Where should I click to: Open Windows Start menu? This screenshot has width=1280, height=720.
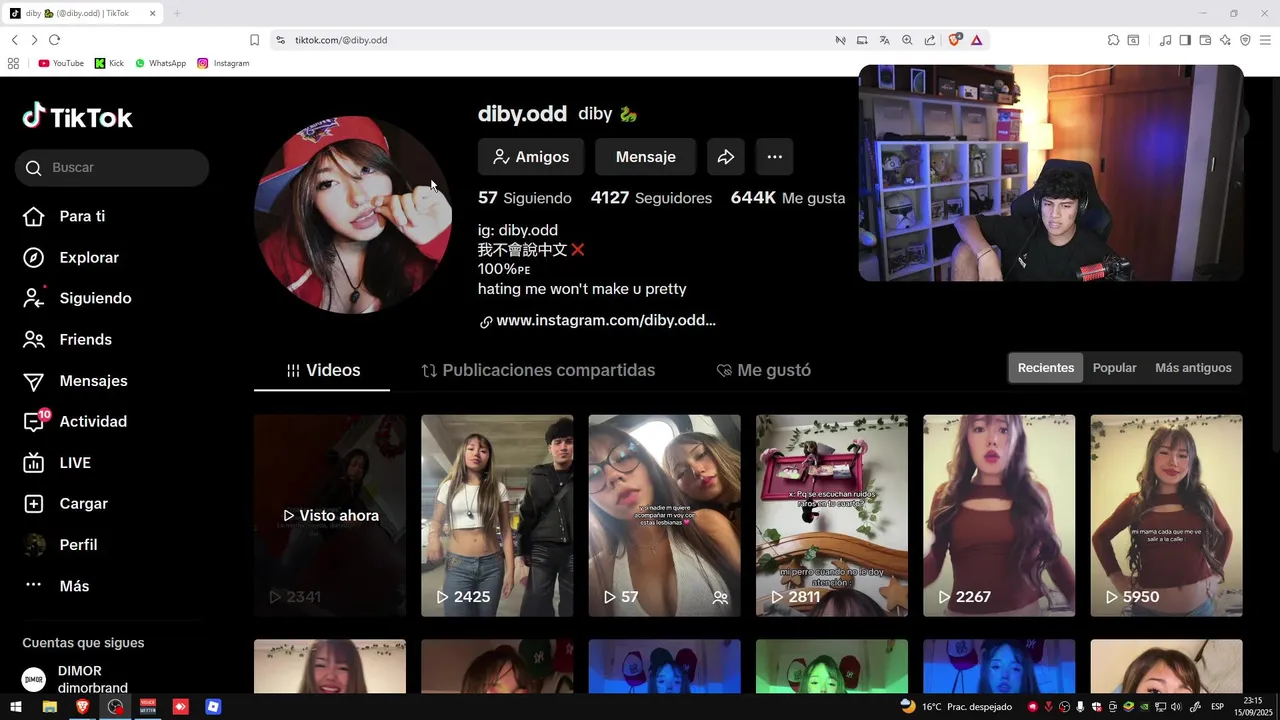tap(16, 707)
